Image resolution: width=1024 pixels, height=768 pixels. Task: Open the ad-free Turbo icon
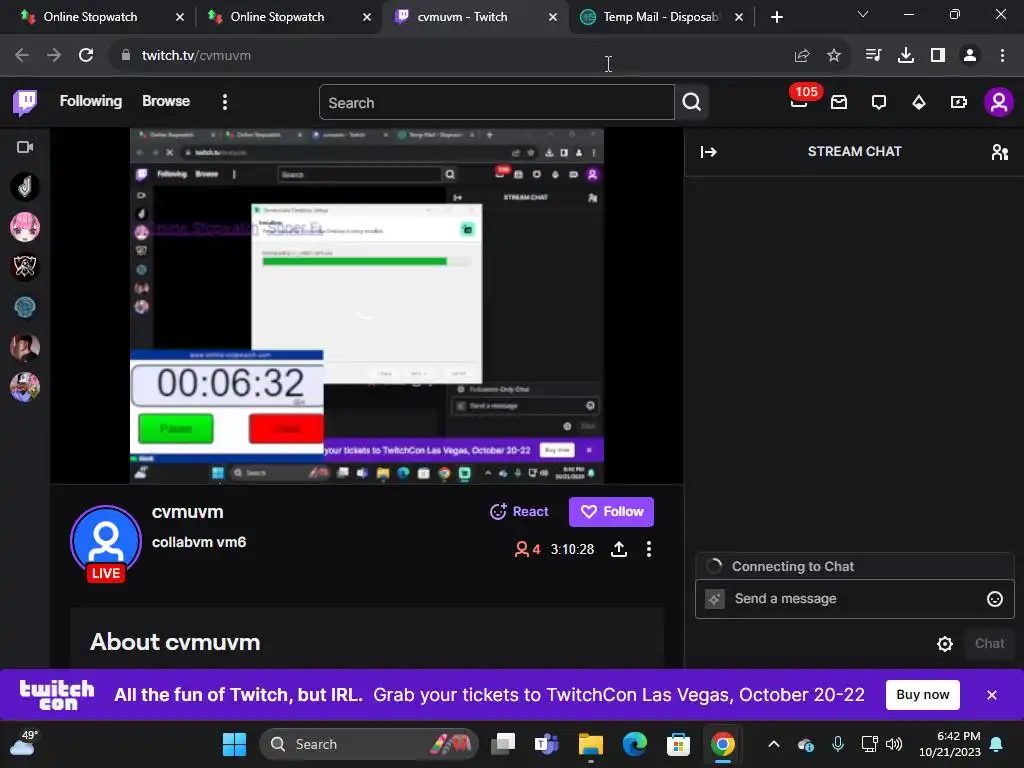tap(959, 102)
